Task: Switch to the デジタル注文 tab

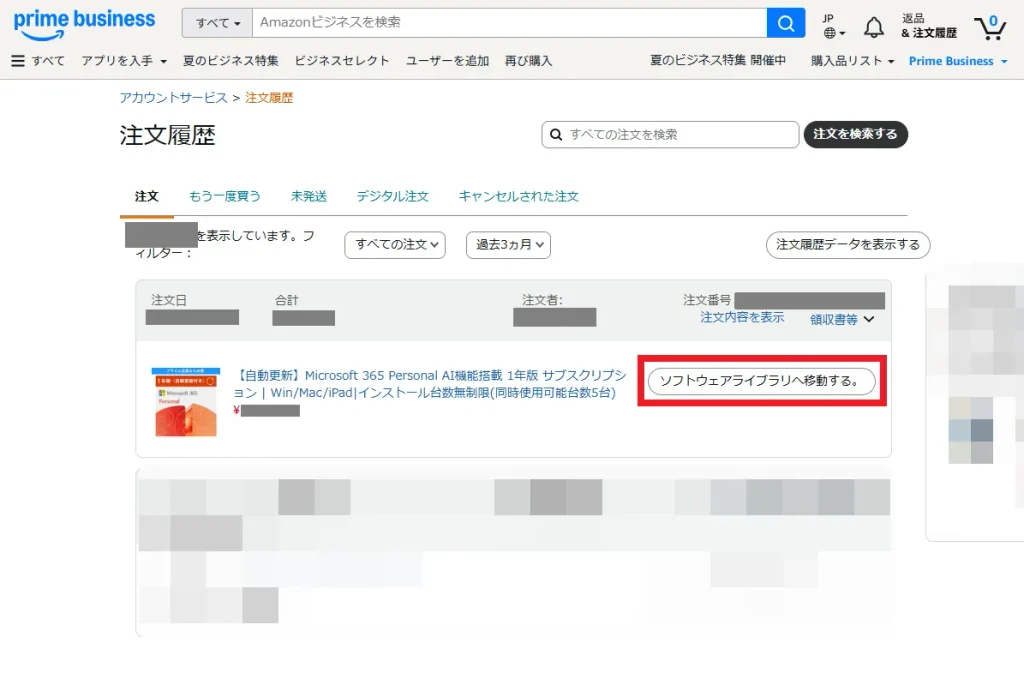Action: (392, 197)
